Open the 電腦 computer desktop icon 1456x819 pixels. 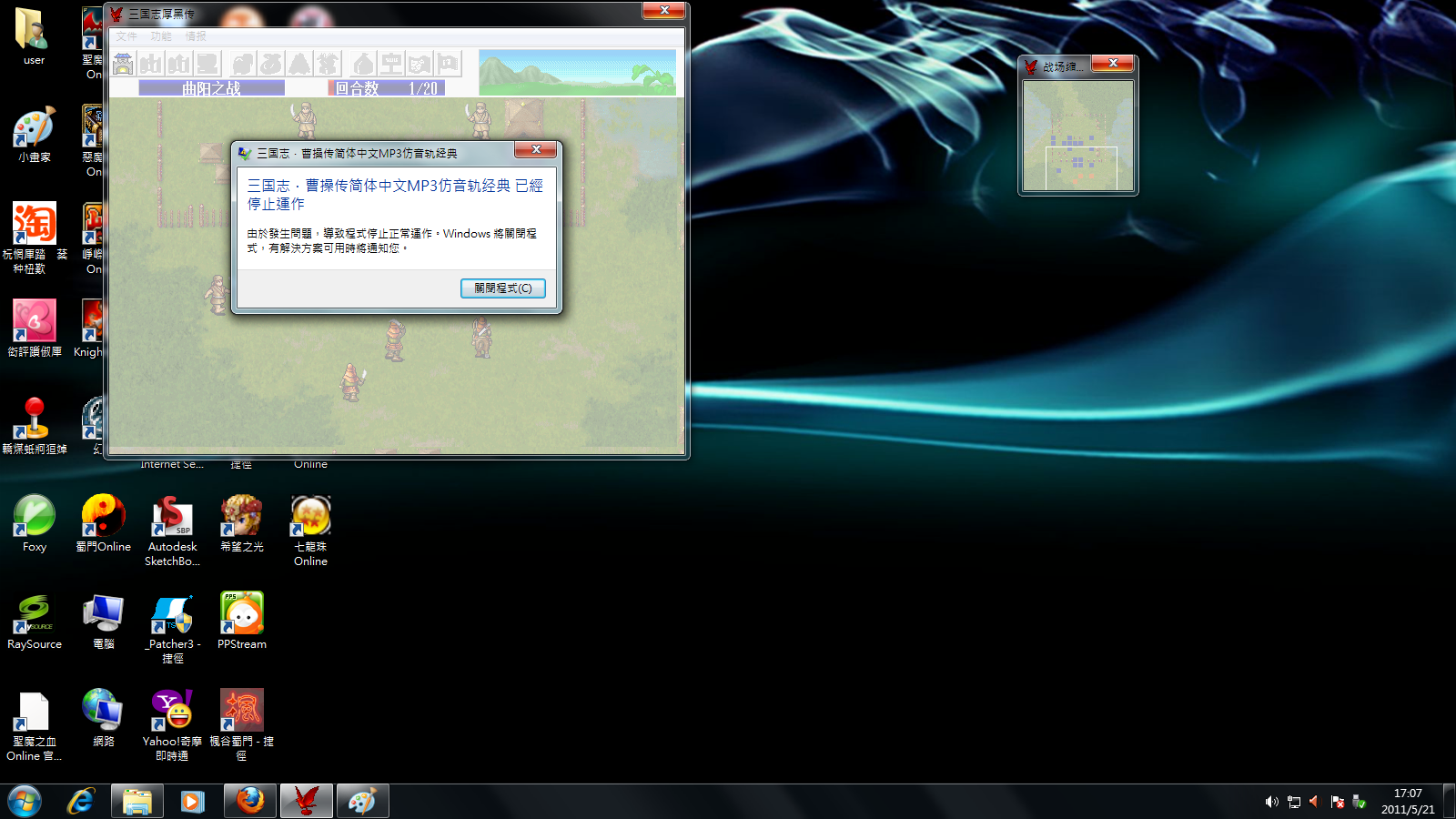pos(103,621)
